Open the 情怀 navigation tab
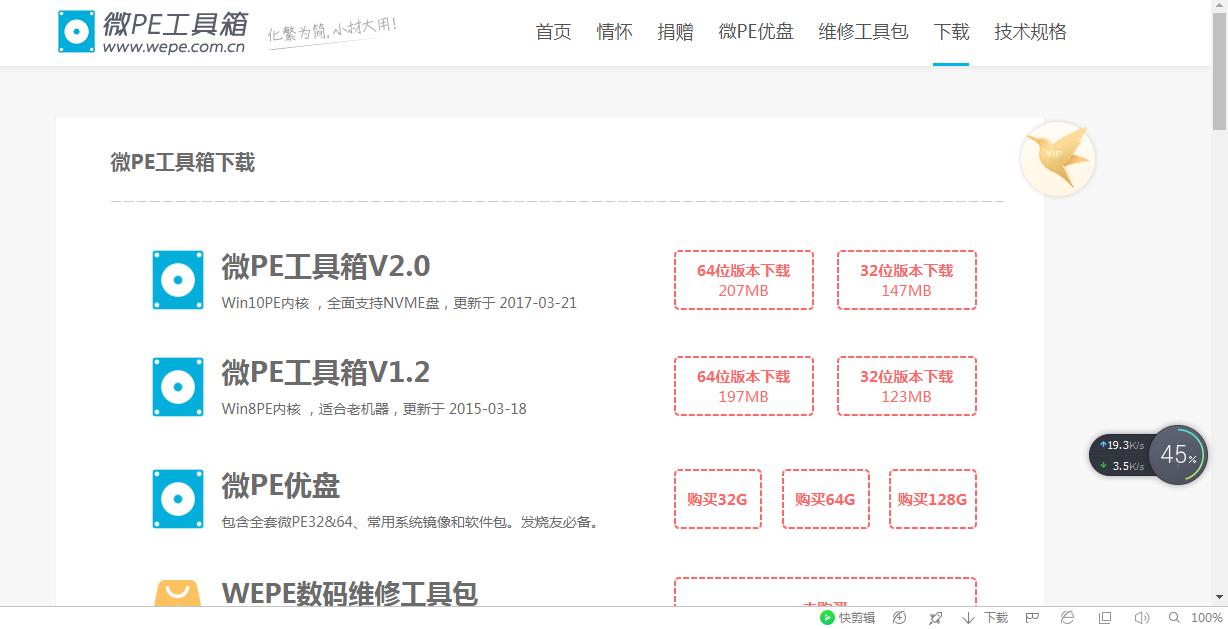 pos(614,32)
